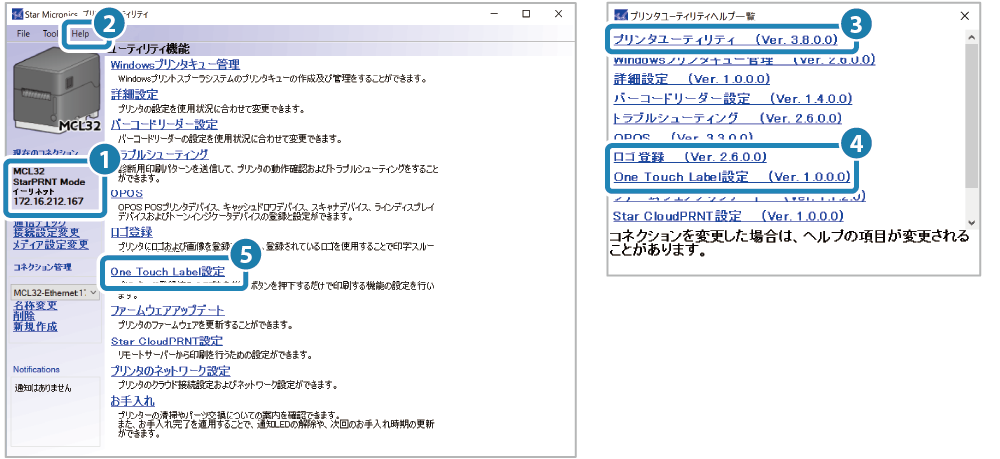
Task: Open ファームウェアアップデート link
Action: [x=168, y=310]
